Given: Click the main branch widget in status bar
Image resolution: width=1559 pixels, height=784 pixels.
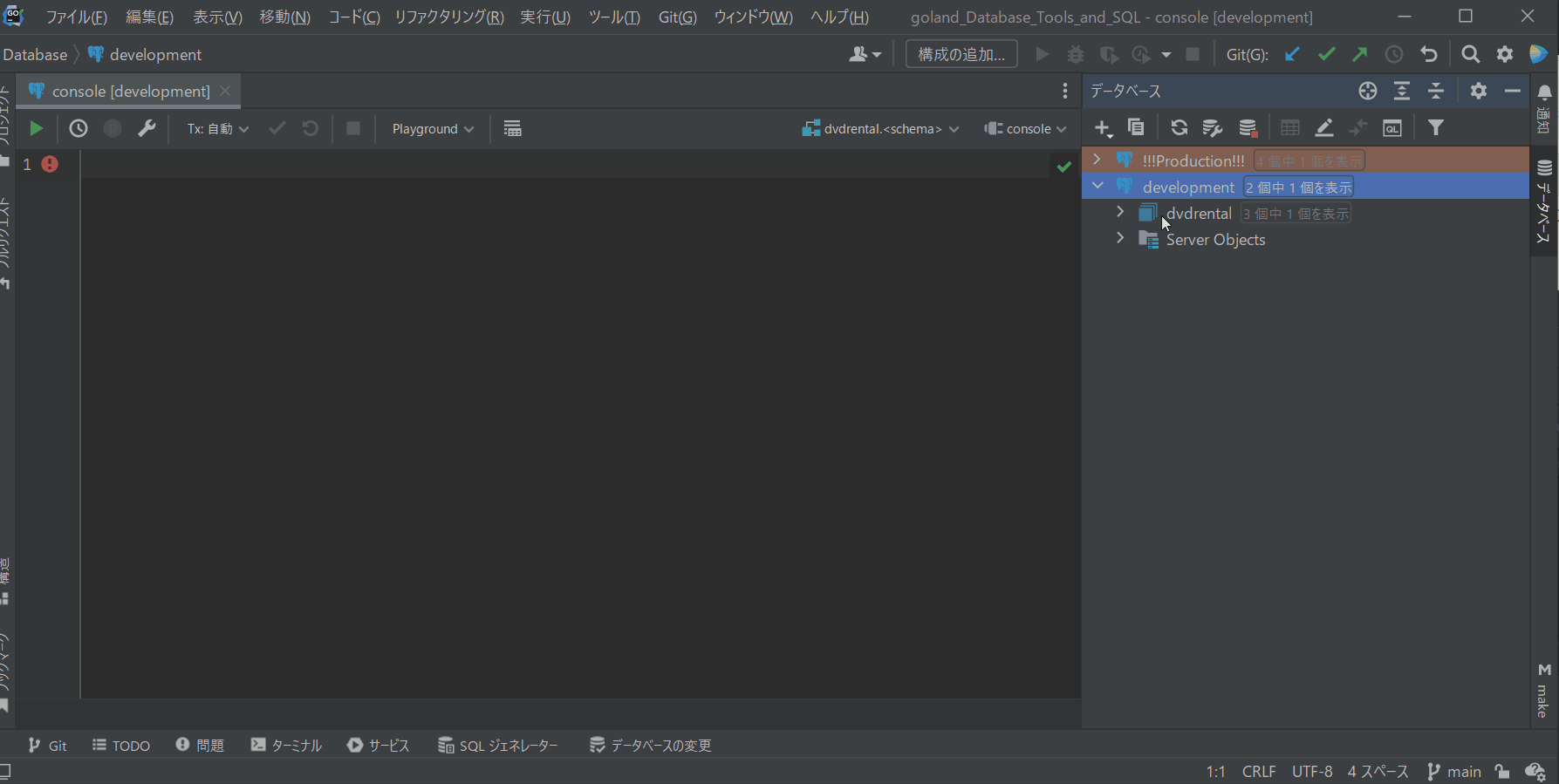Looking at the screenshot, I should coord(1453,772).
